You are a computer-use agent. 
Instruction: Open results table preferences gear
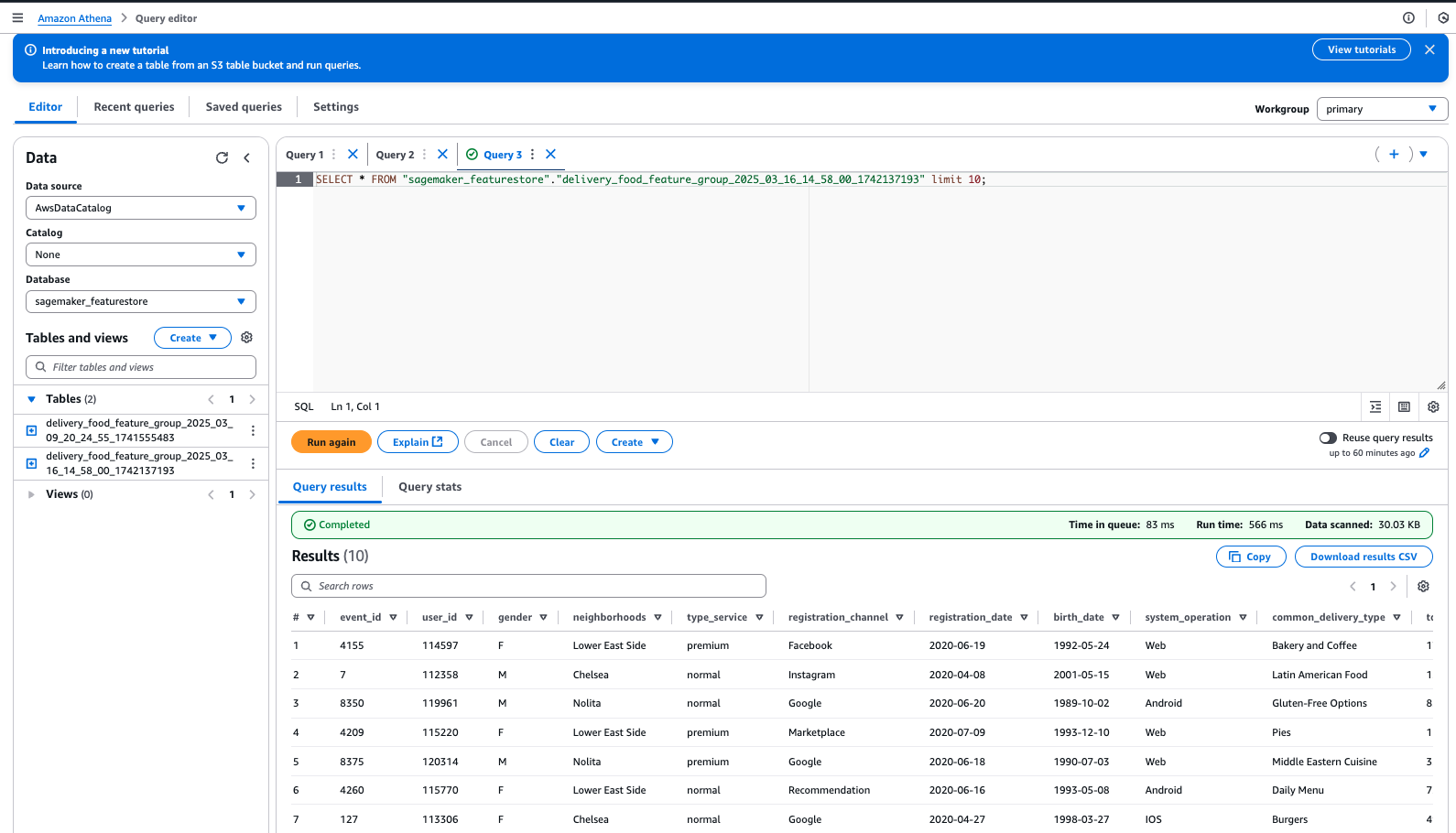1423,586
